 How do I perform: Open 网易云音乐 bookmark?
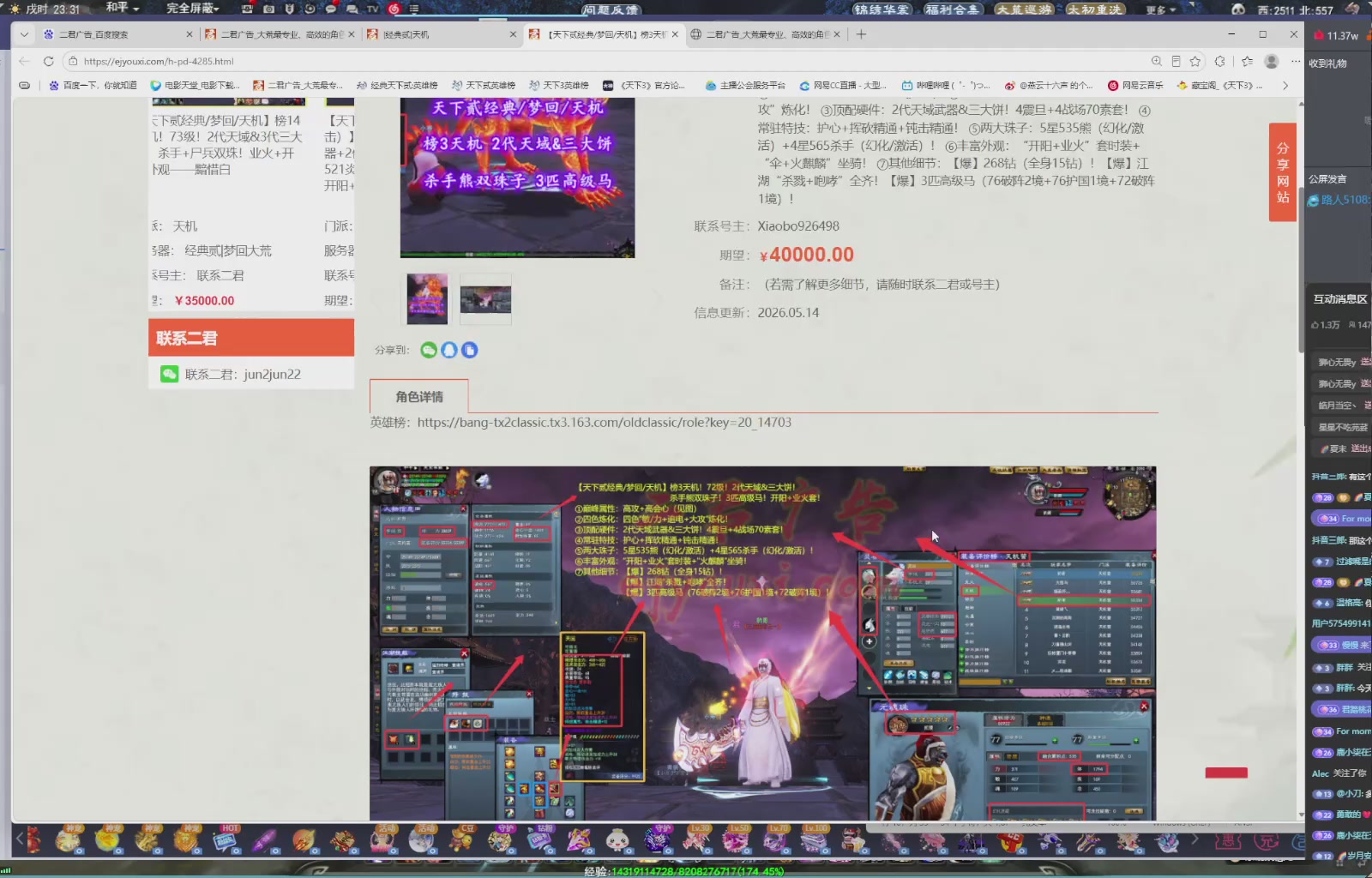pos(1134,85)
